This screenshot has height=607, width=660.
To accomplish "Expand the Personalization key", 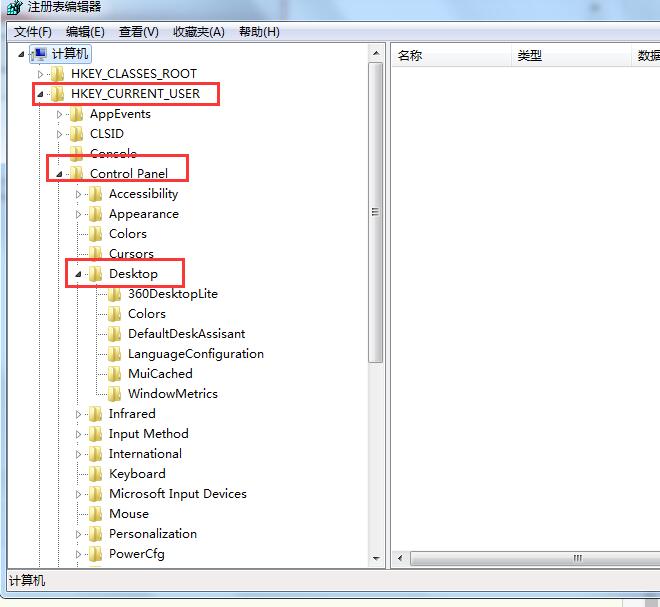I will 78,534.
